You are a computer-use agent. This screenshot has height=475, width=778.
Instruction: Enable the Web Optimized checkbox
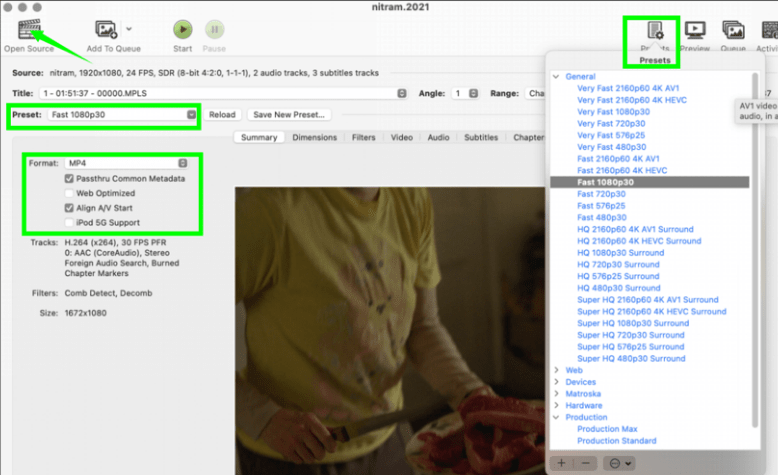(69, 193)
